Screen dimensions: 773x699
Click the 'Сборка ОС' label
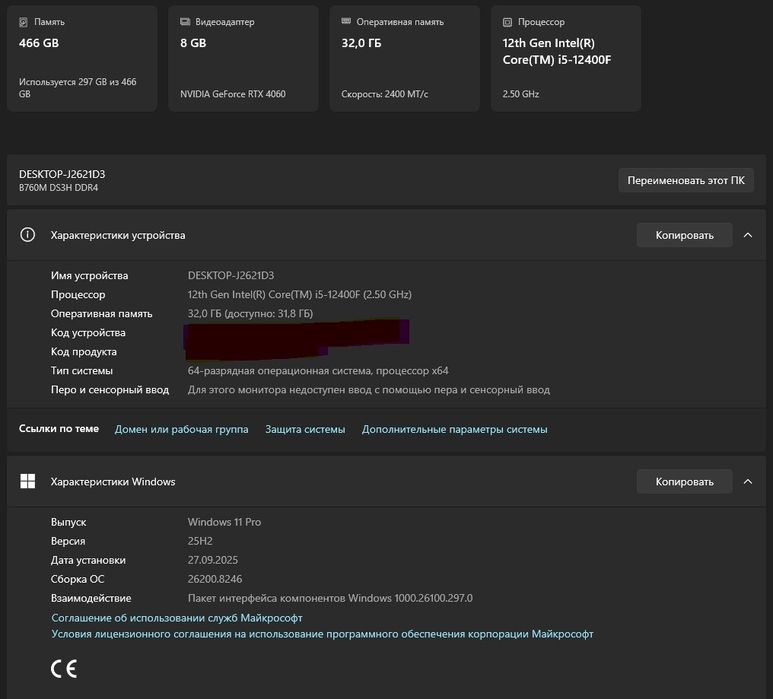[x=77, y=579]
